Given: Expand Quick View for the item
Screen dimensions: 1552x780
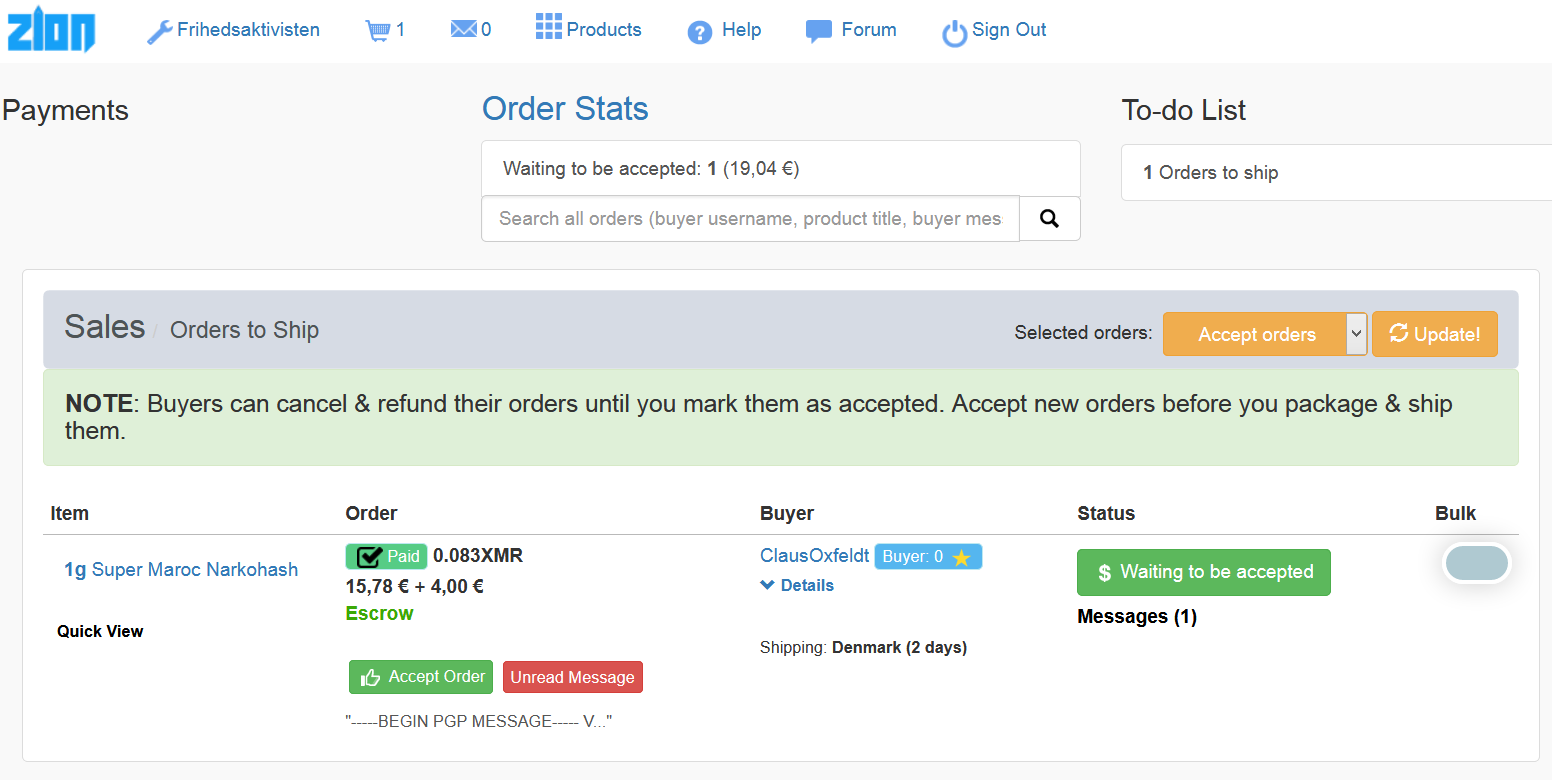Looking at the screenshot, I should (x=100, y=631).
